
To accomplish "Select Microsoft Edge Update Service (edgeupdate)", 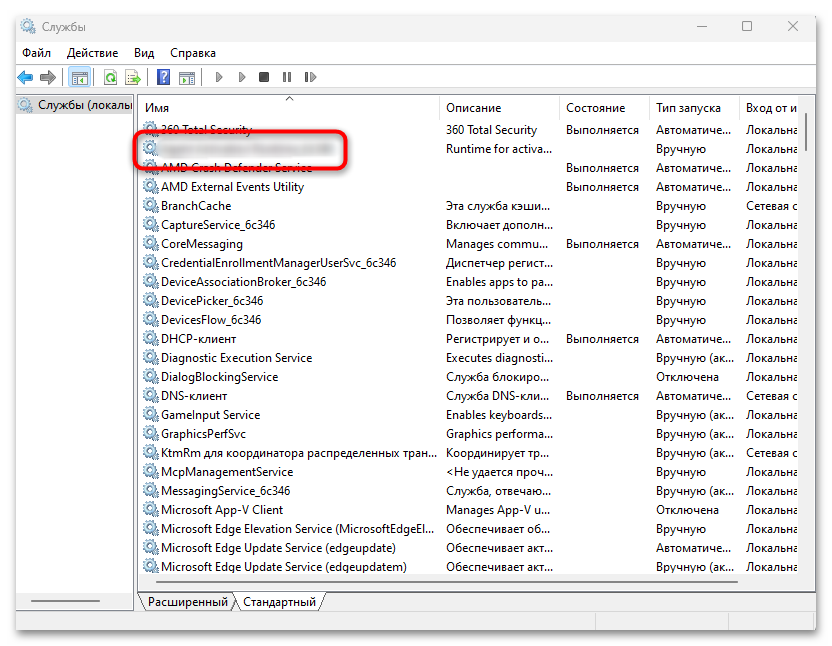I will click(x=279, y=548).
